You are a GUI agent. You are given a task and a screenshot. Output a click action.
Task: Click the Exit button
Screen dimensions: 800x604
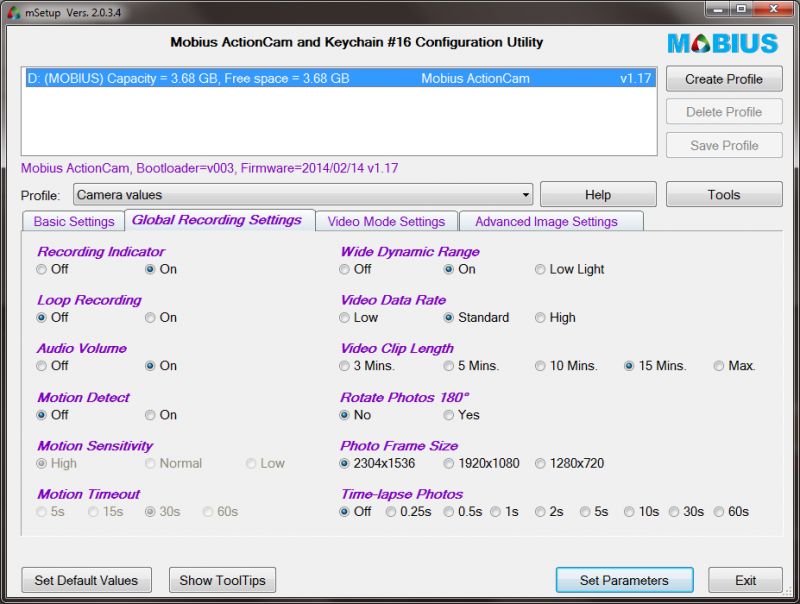(745, 580)
